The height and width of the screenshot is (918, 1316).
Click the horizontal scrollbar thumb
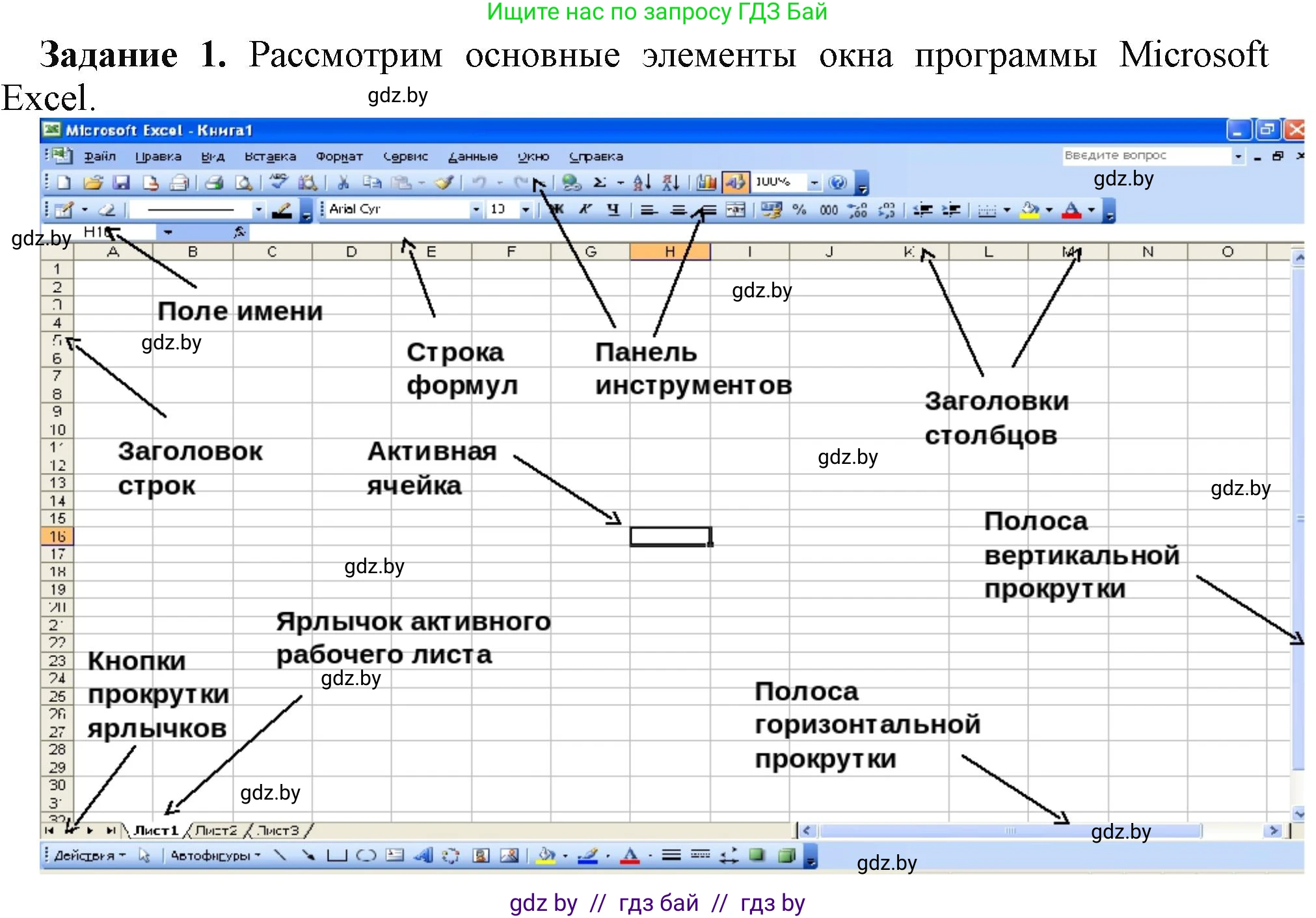tap(1010, 831)
